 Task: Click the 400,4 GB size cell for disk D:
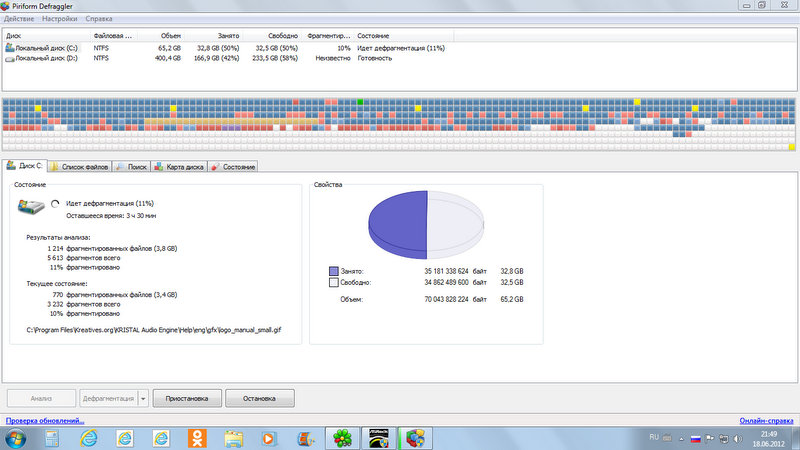168,58
